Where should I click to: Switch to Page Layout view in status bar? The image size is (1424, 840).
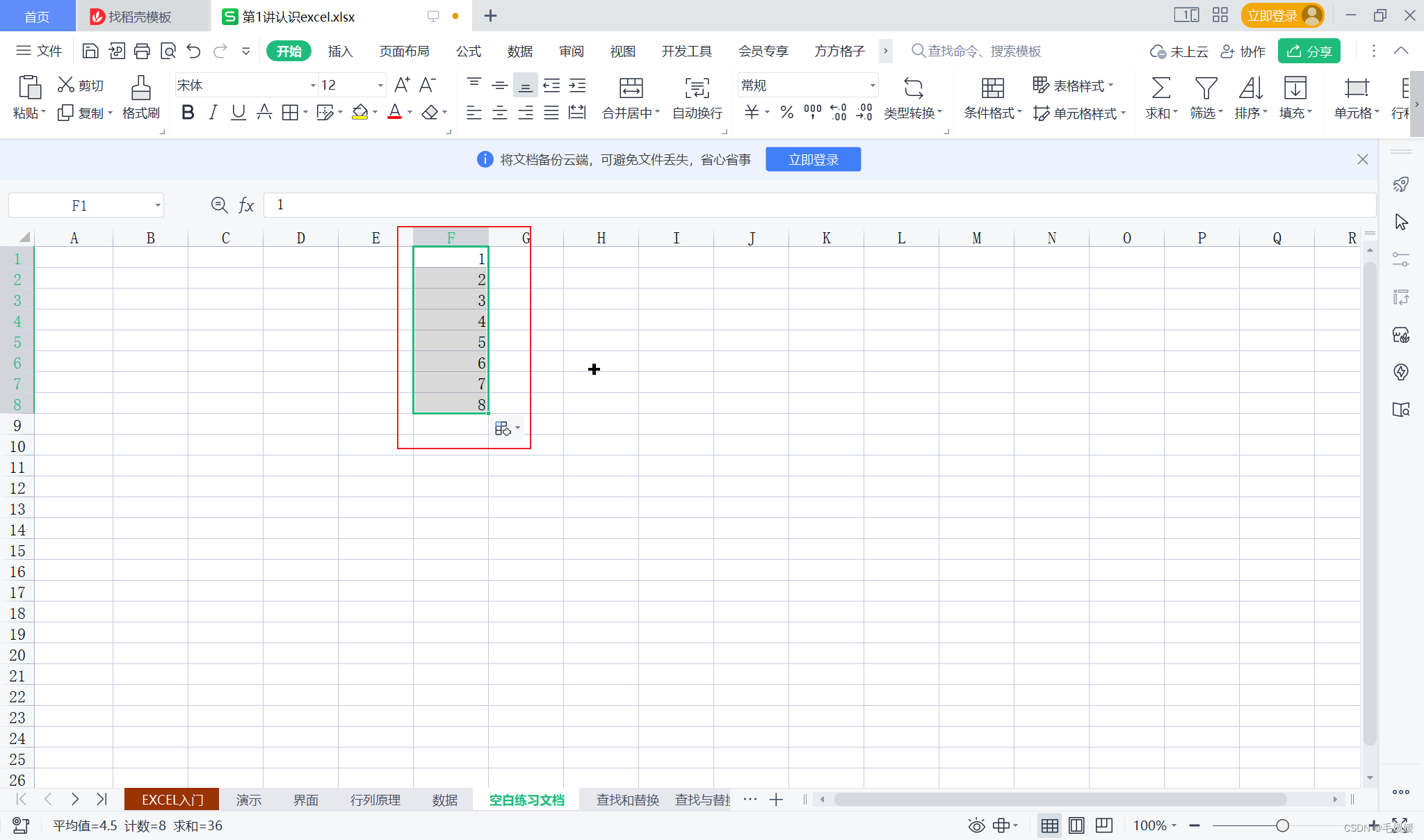[x=1076, y=825]
